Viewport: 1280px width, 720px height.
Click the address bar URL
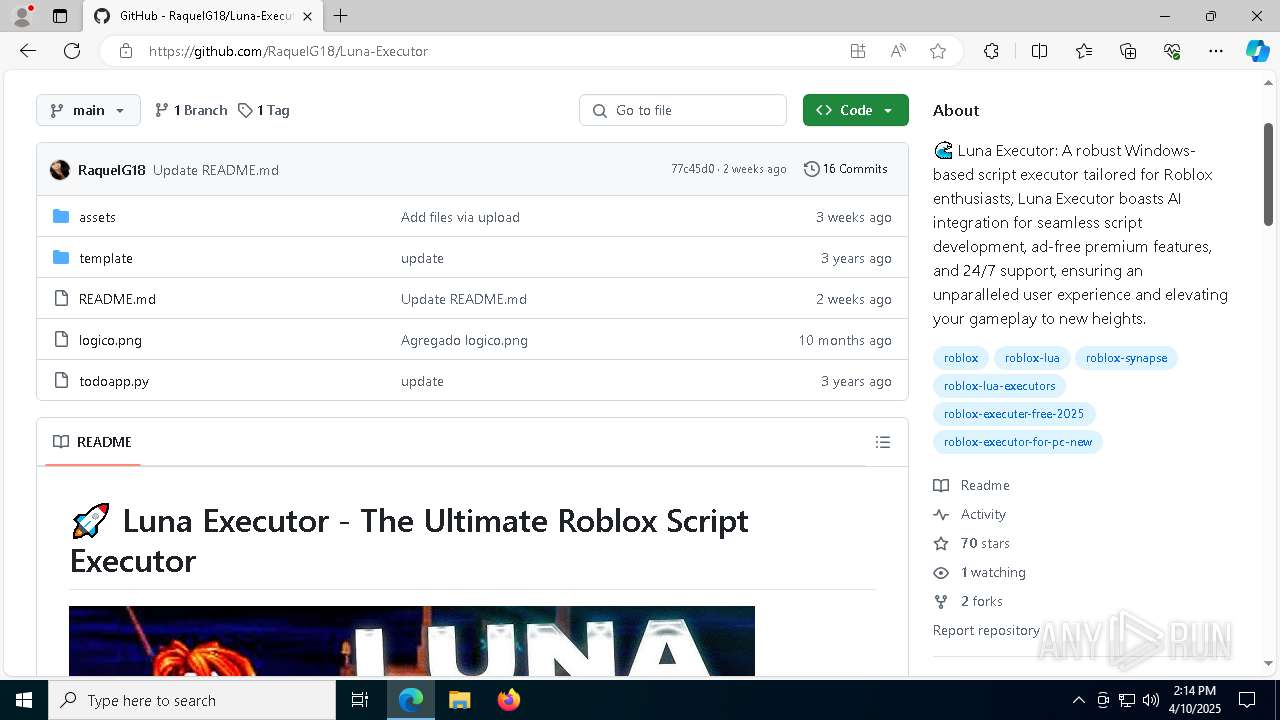[288, 51]
